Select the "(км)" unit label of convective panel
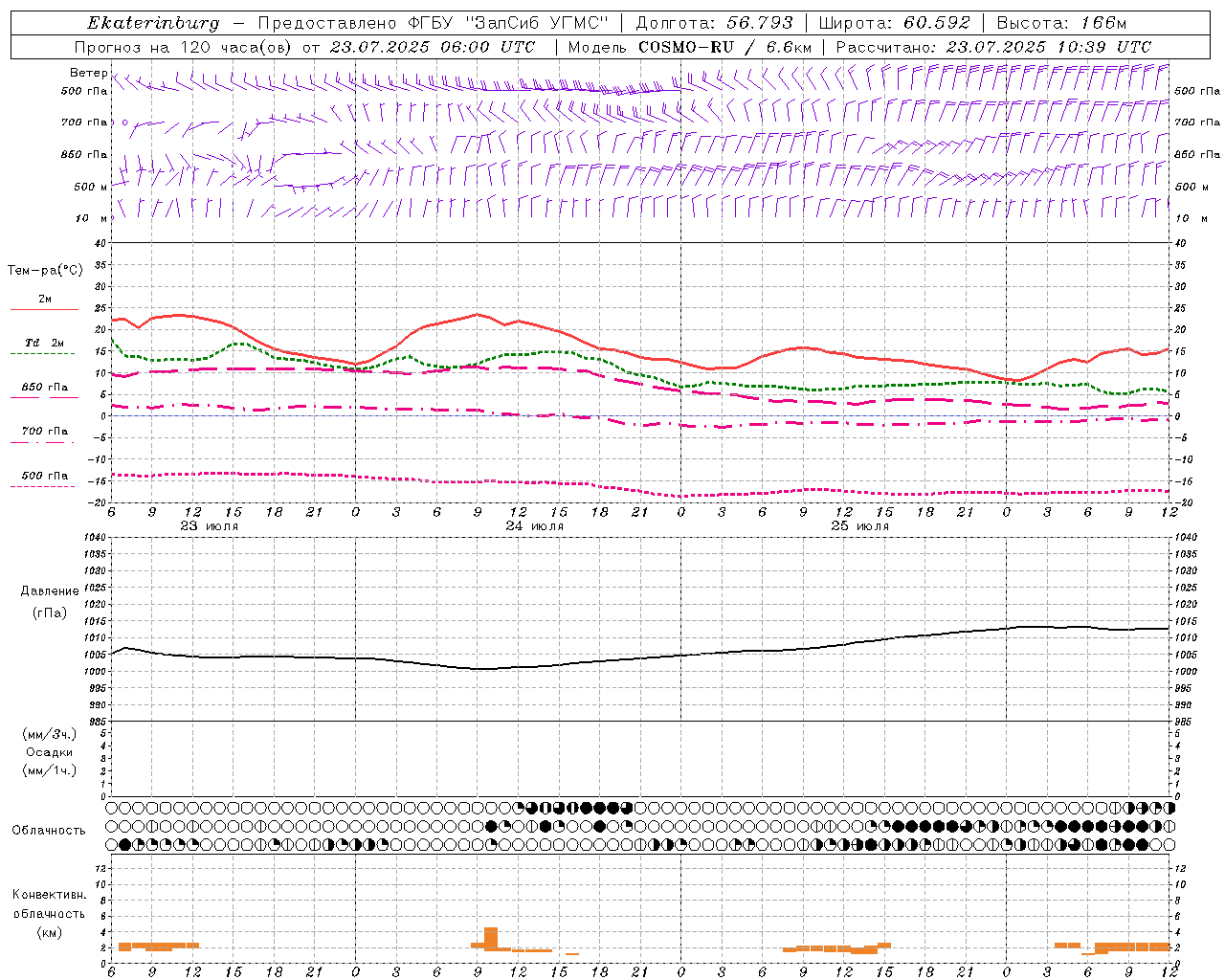The image size is (1225, 980). pos(49,932)
